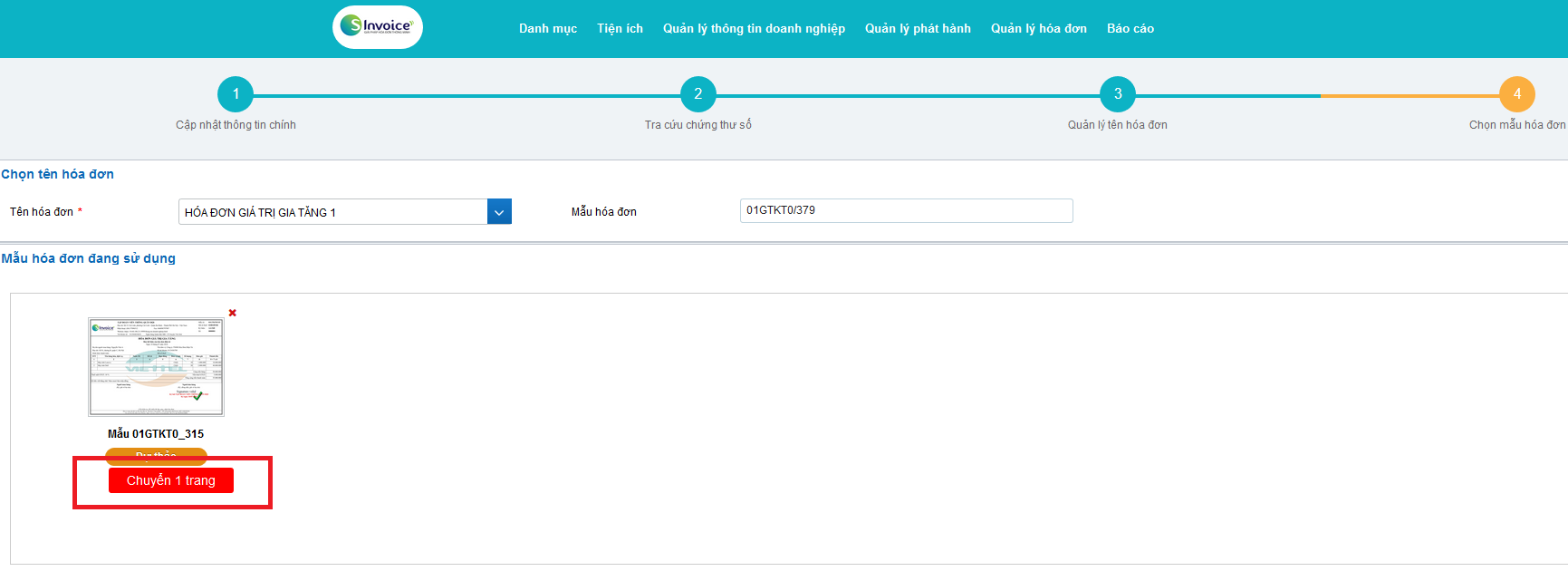Select the step 3 circle

point(1117,94)
